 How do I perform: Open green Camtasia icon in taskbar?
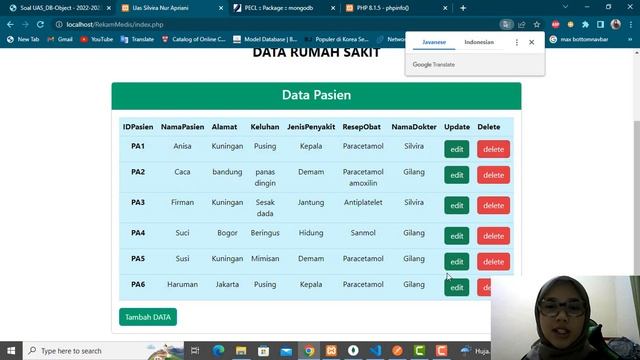point(419,351)
